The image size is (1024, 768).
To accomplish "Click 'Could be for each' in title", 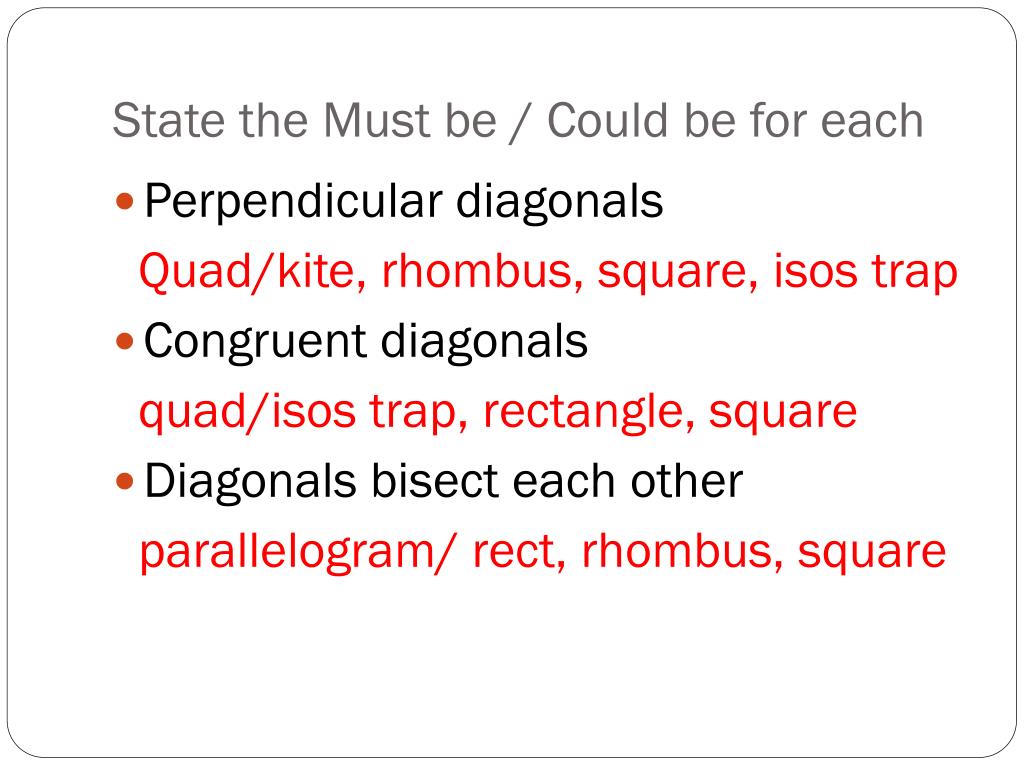I will (x=735, y=121).
